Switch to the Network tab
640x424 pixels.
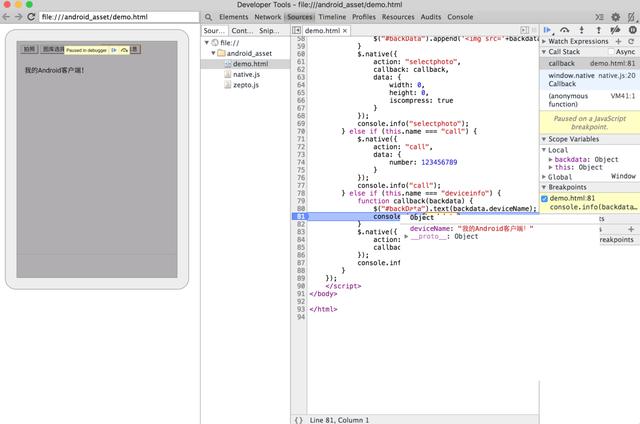(x=267, y=17)
